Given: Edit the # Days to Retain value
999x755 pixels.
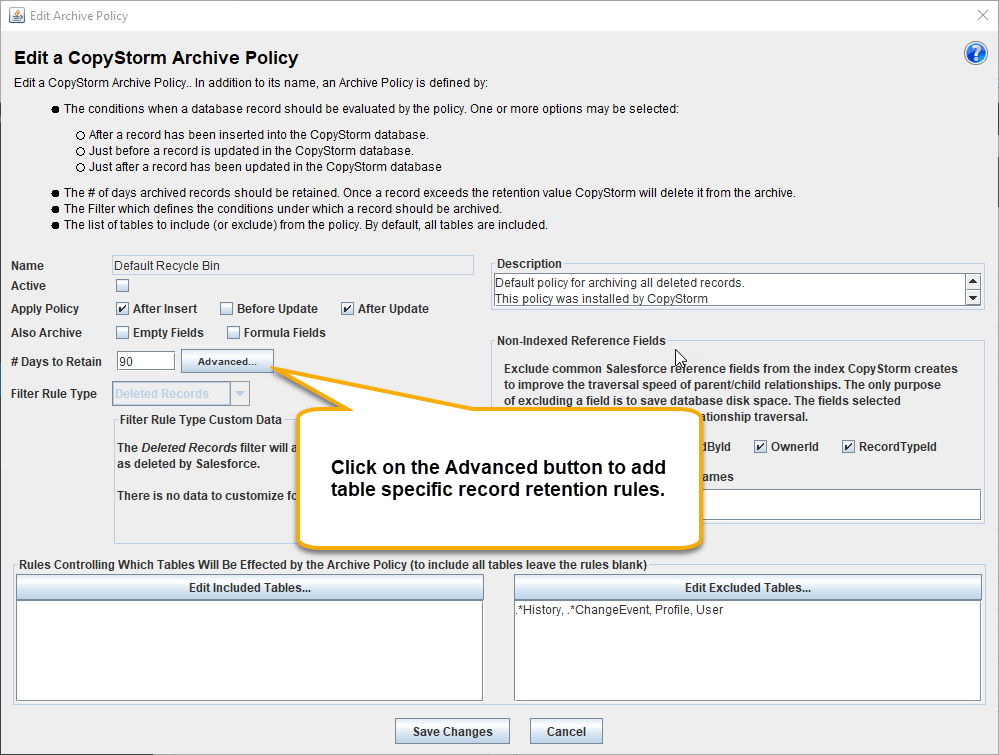Looking at the screenshot, I should click(145, 361).
